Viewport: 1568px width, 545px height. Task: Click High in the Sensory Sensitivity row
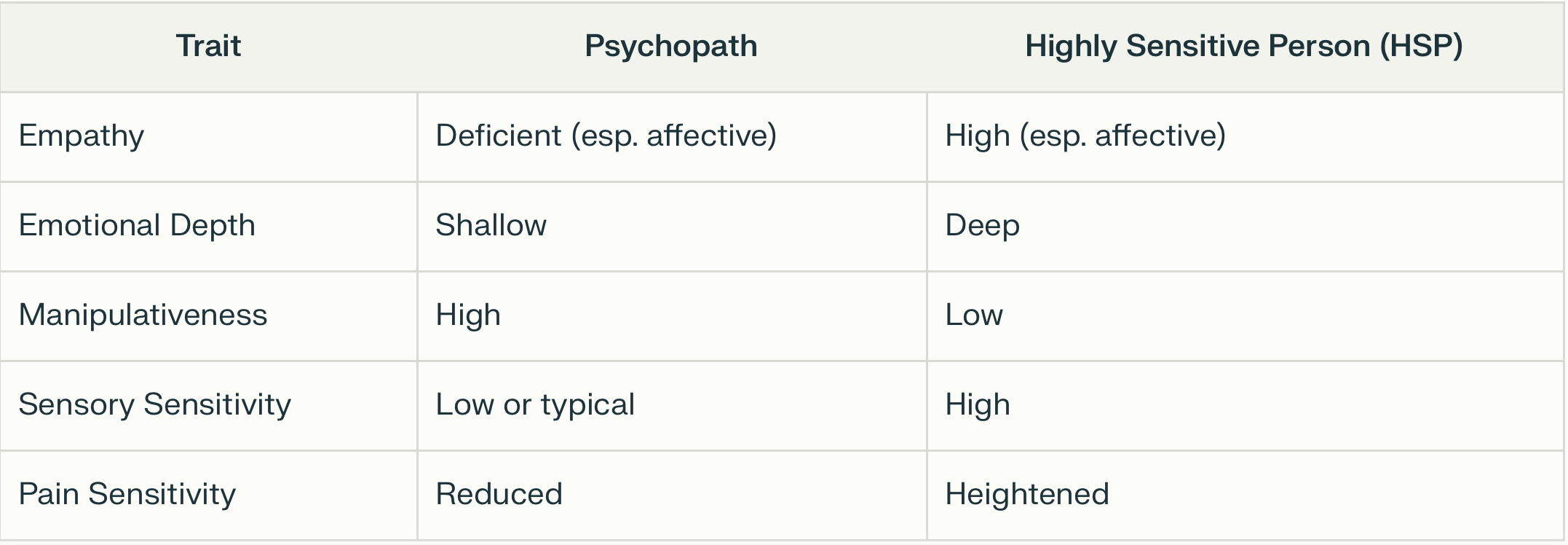click(x=978, y=405)
